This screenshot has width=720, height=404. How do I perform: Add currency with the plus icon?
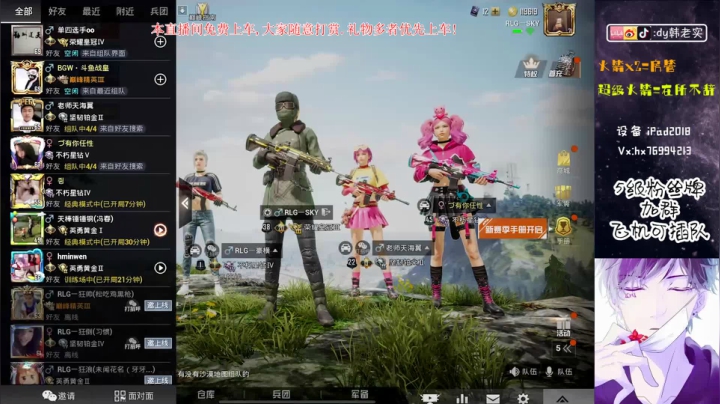coord(495,11)
